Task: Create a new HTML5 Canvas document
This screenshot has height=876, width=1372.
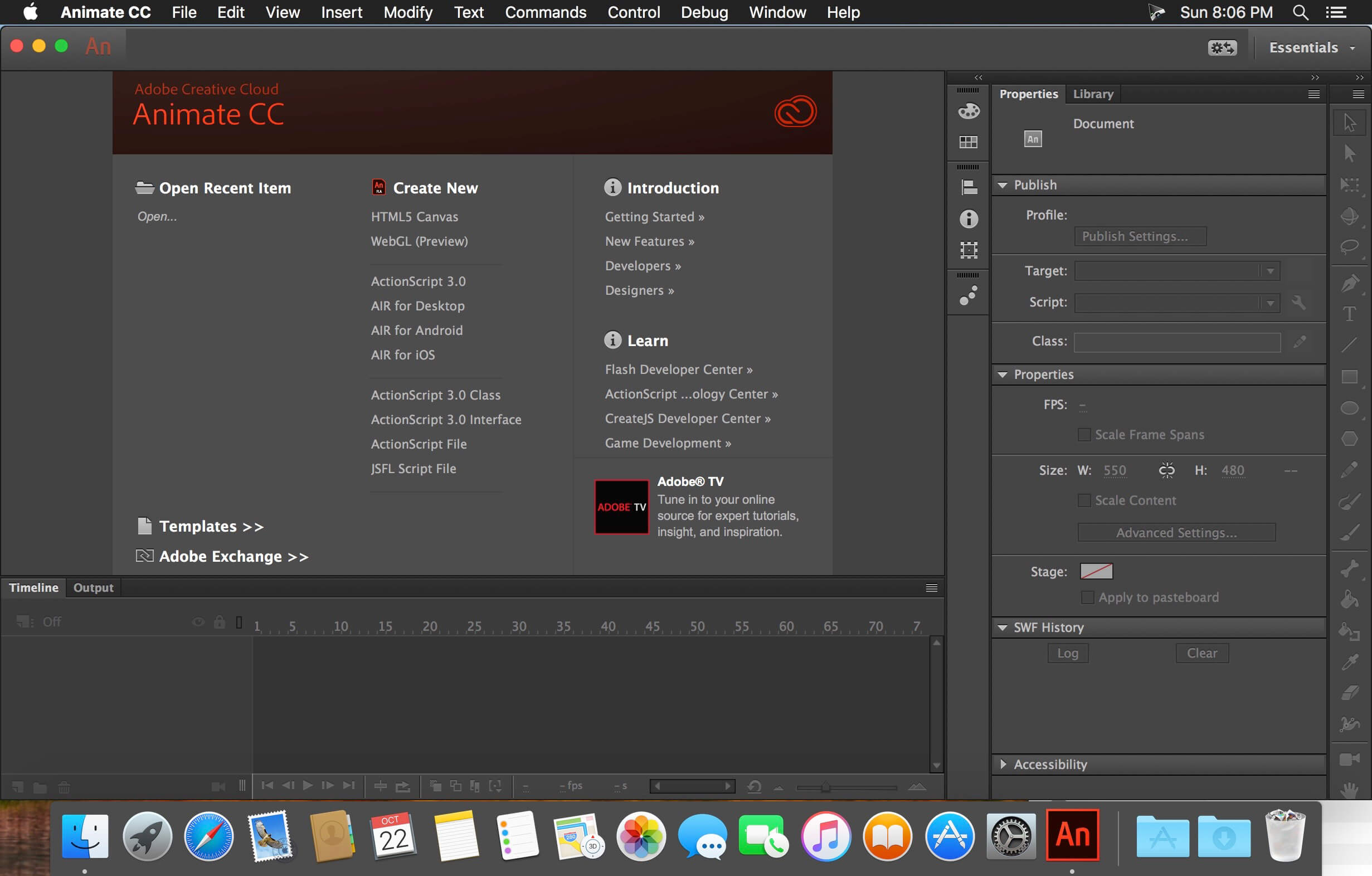Action: 414,217
